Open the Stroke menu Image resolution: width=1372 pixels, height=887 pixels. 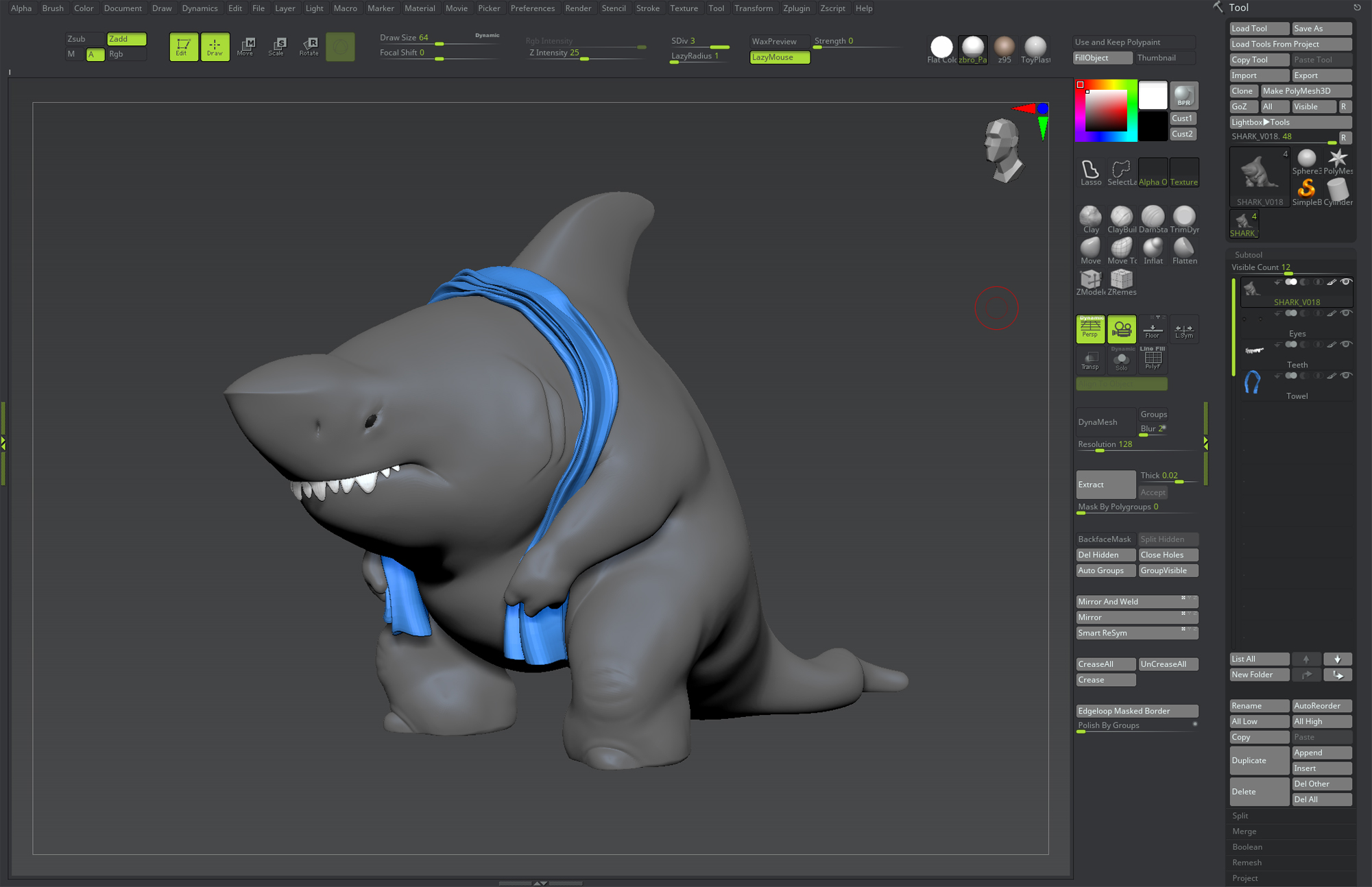coord(647,8)
